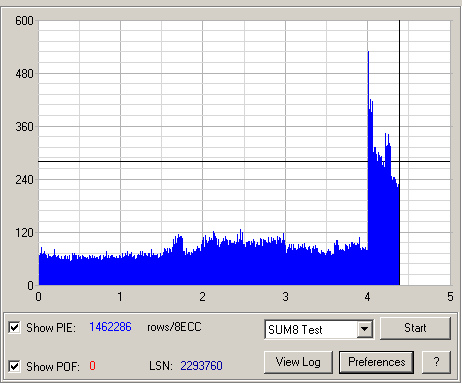Click the x-axis label 4

pos(367,297)
